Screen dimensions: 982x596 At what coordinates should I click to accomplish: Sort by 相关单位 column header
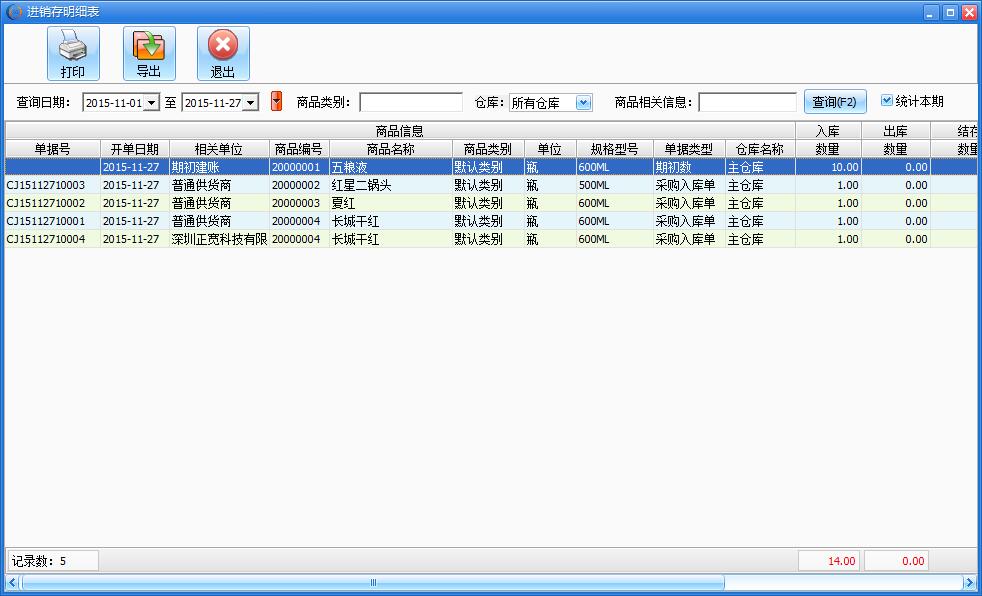pyautogui.click(x=219, y=149)
